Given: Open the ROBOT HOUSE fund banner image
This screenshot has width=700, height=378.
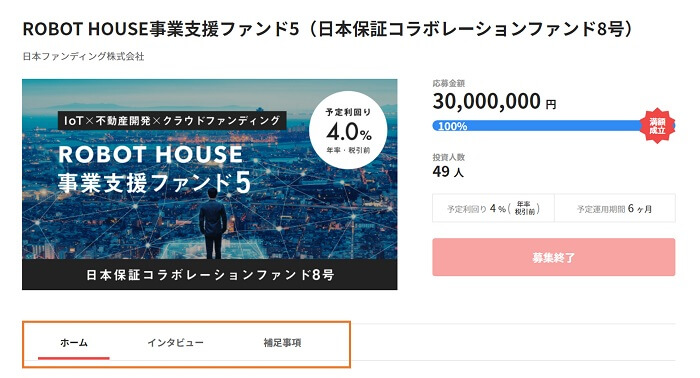Looking at the screenshot, I should point(209,184).
